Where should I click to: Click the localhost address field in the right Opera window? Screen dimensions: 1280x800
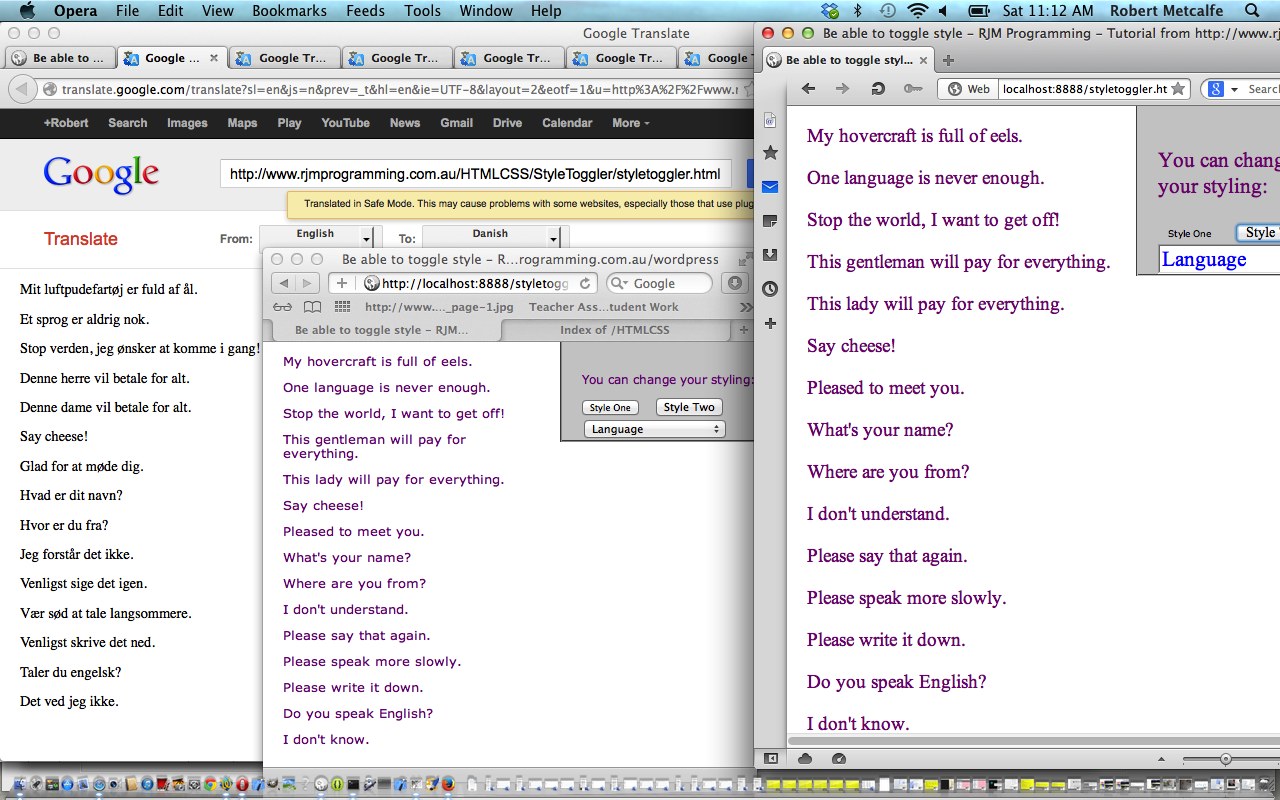point(1084,89)
